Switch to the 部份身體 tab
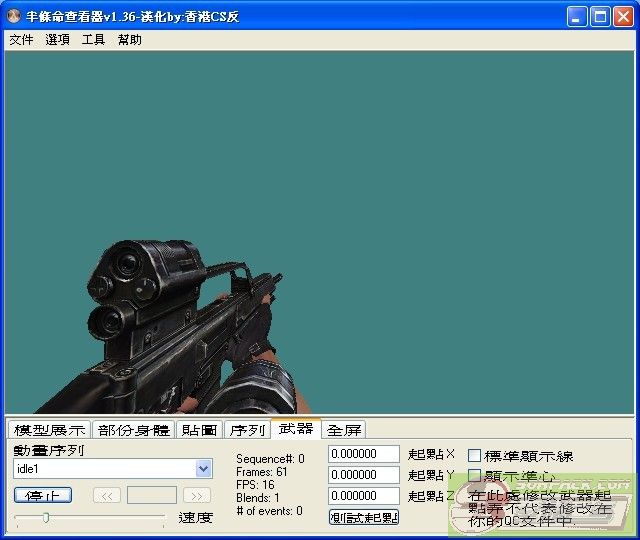Viewport: 640px width, 540px height. pos(134,430)
